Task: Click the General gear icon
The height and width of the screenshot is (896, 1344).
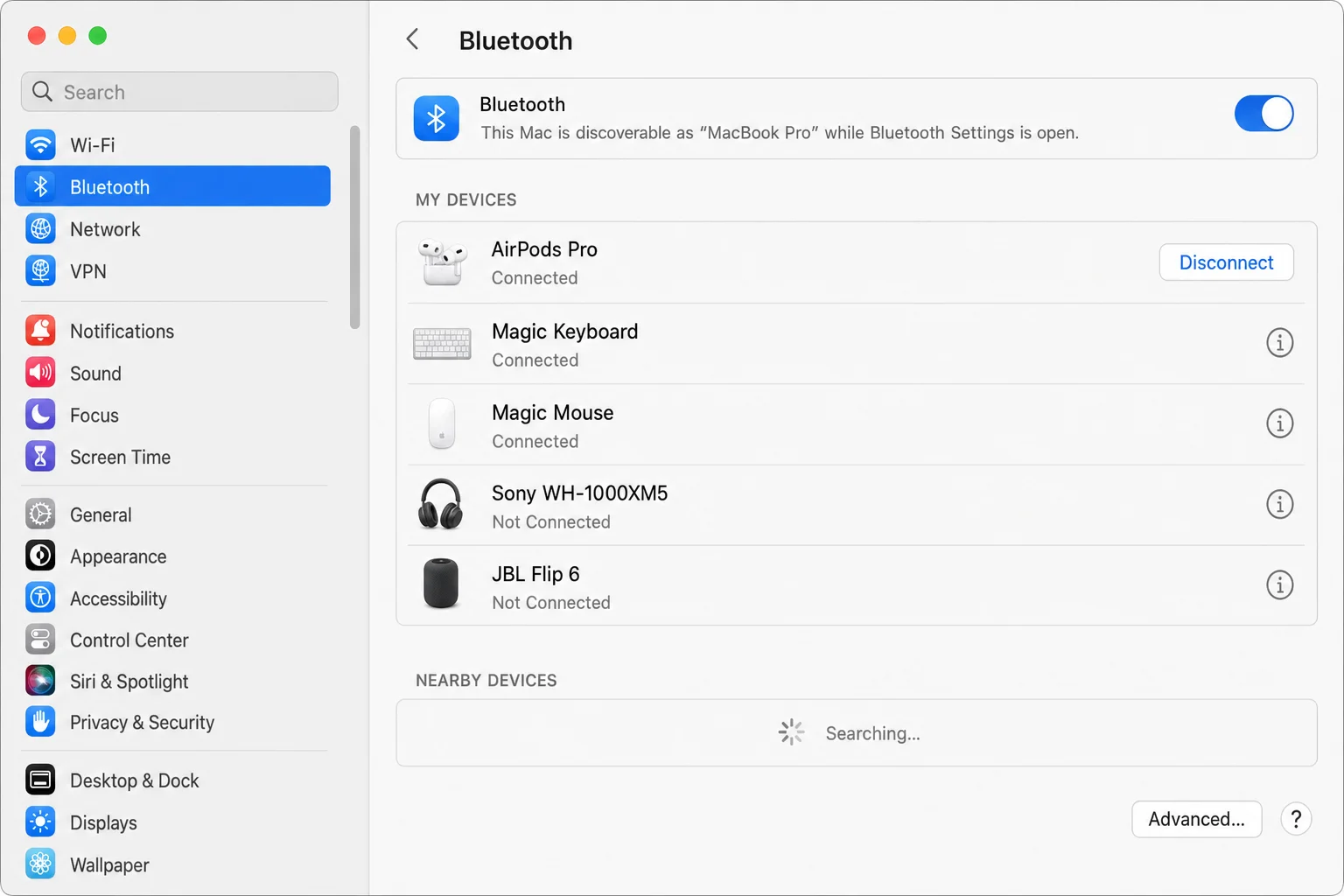Action: coord(40,514)
